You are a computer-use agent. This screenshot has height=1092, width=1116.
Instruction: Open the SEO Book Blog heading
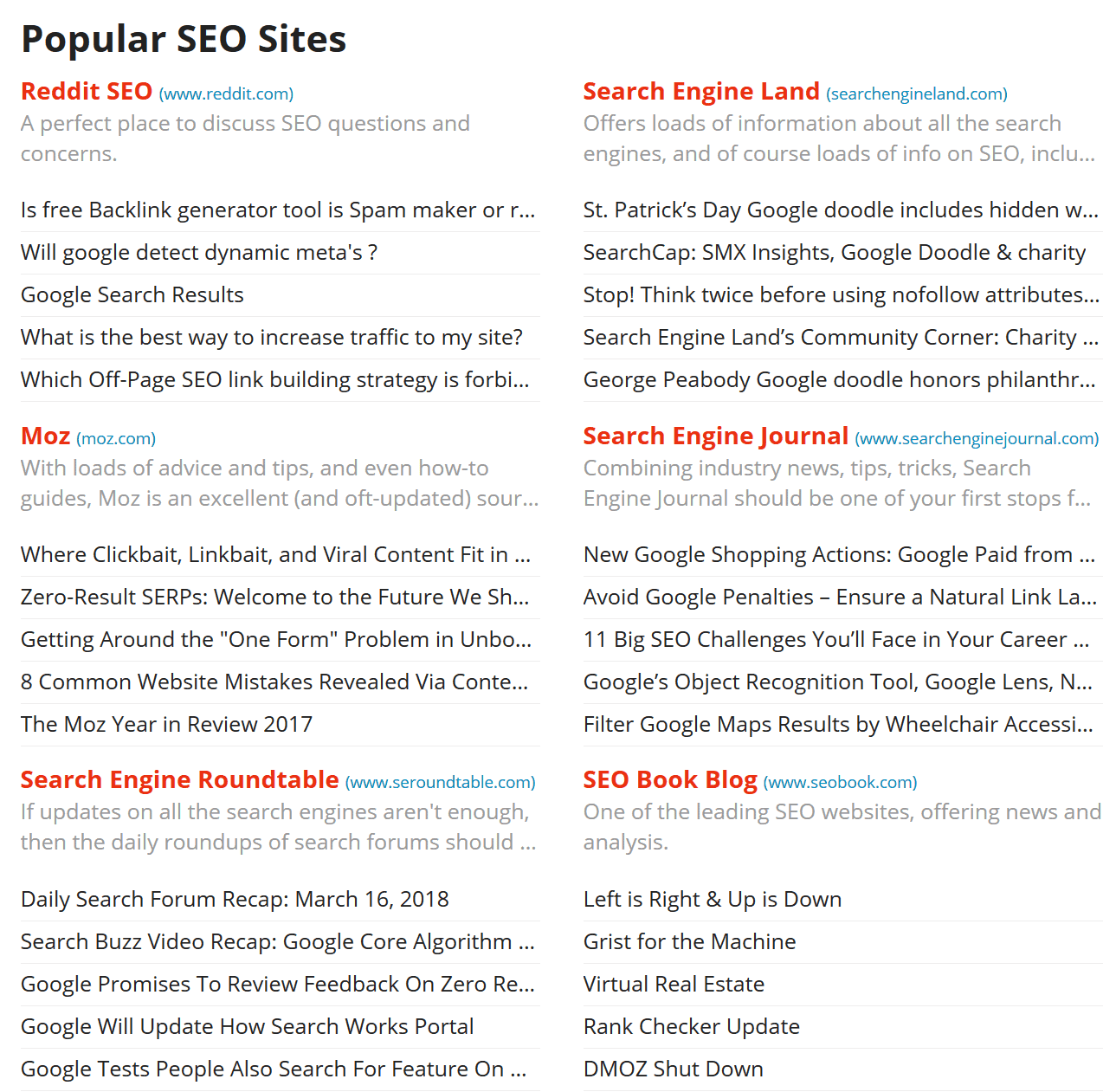click(x=670, y=779)
